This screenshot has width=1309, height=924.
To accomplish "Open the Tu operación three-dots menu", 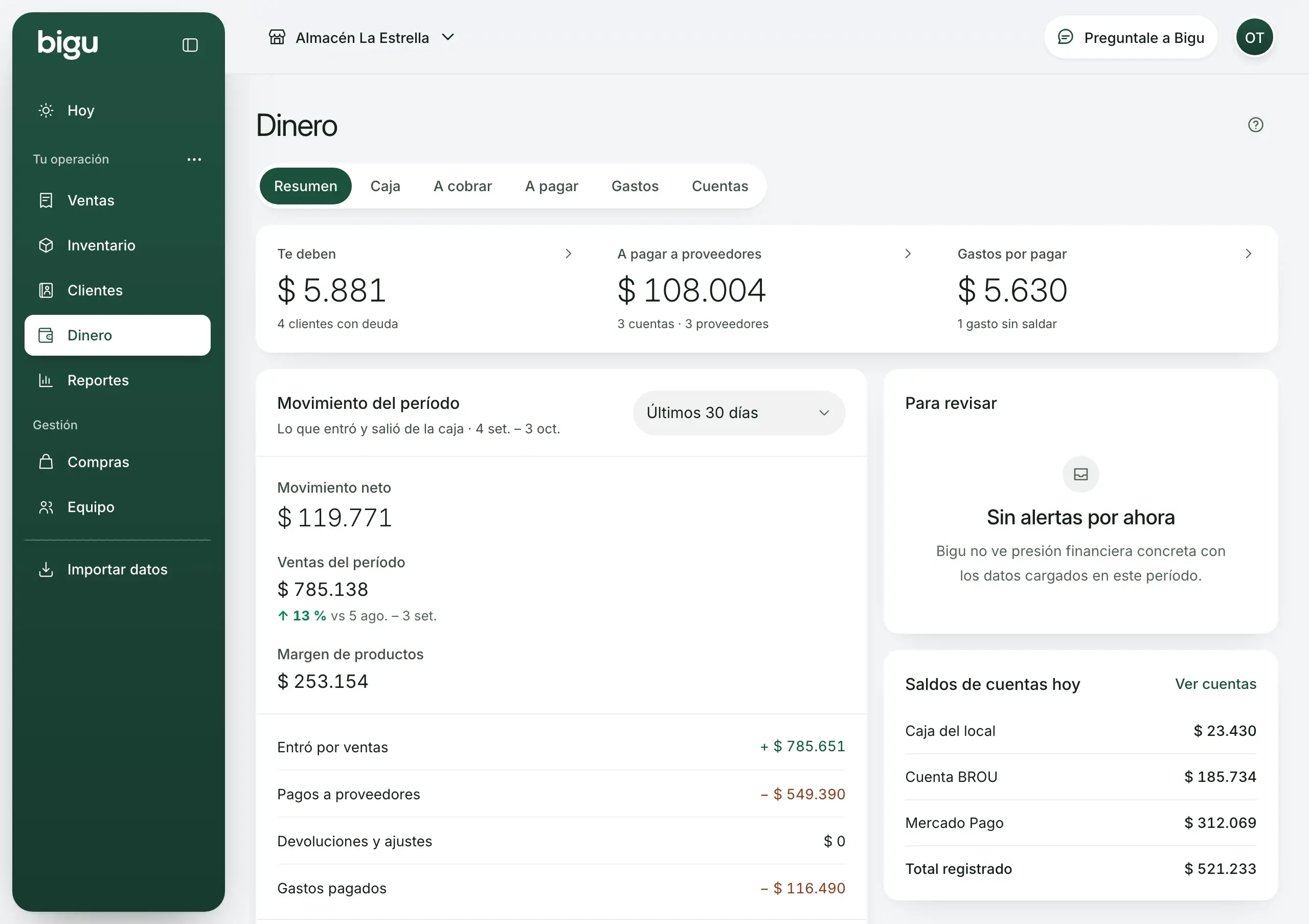I will pyautogui.click(x=194, y=159).
